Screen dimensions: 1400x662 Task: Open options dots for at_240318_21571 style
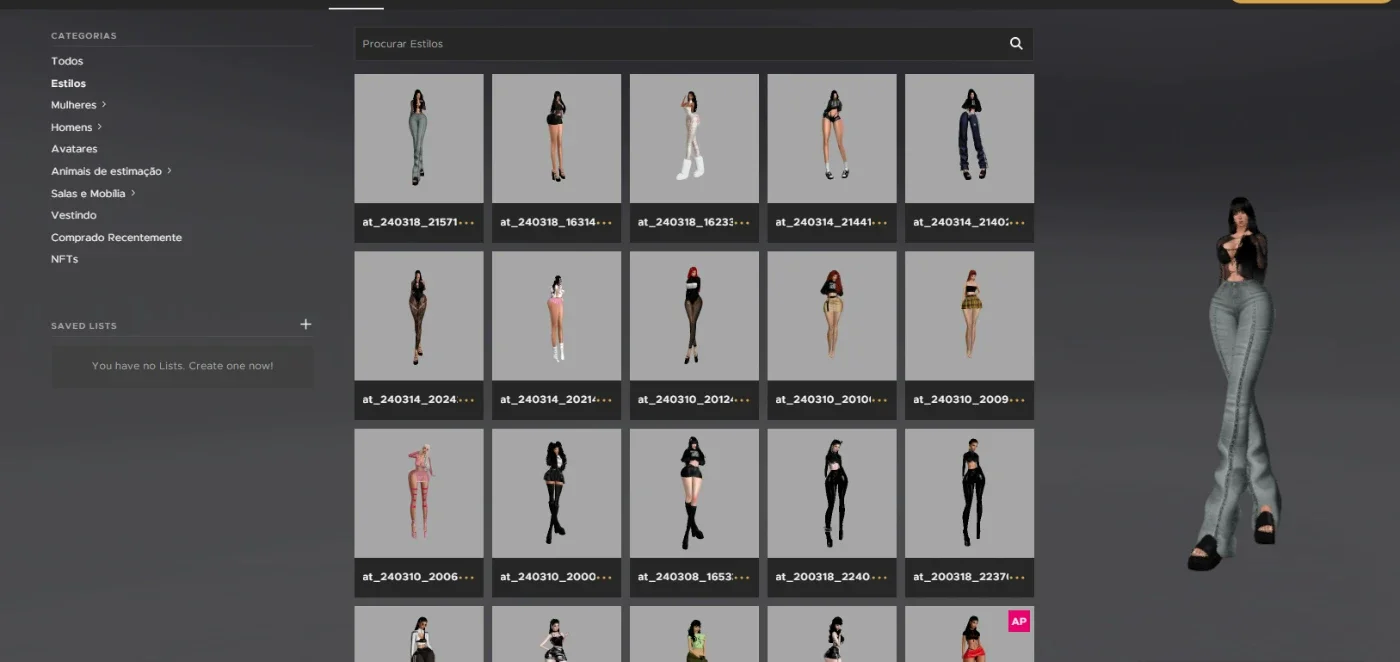(466, 222)
